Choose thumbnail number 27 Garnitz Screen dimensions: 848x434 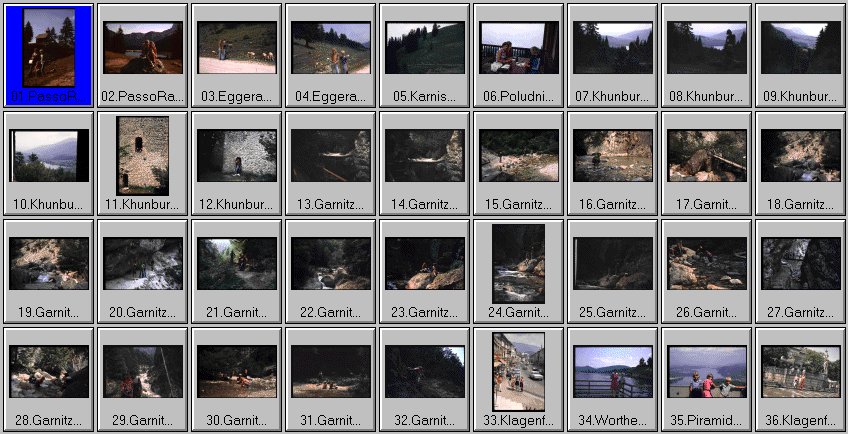point(801,264)
